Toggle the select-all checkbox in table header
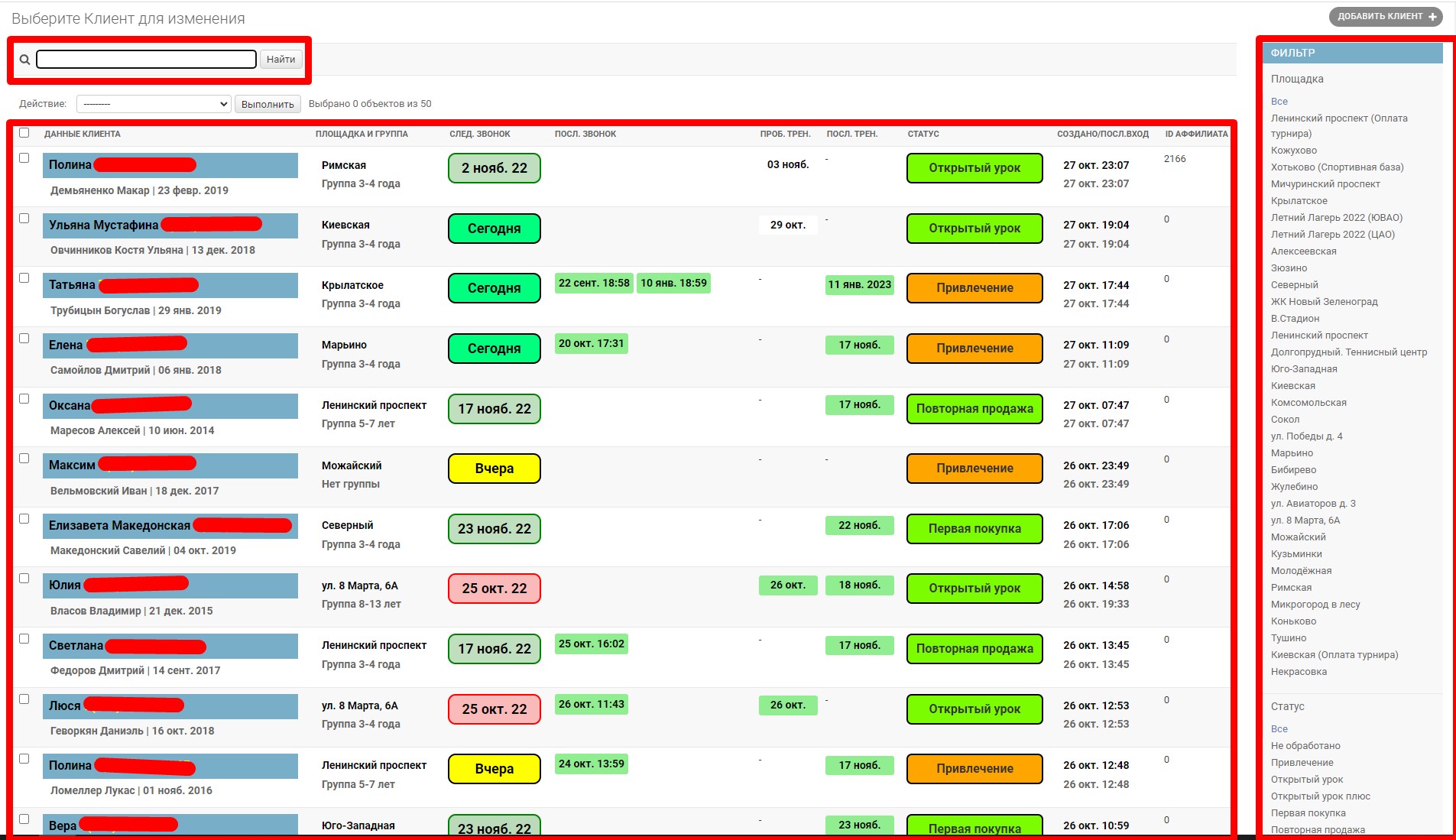The width and height of the screenshot is (1456, 840). (23, 133)
